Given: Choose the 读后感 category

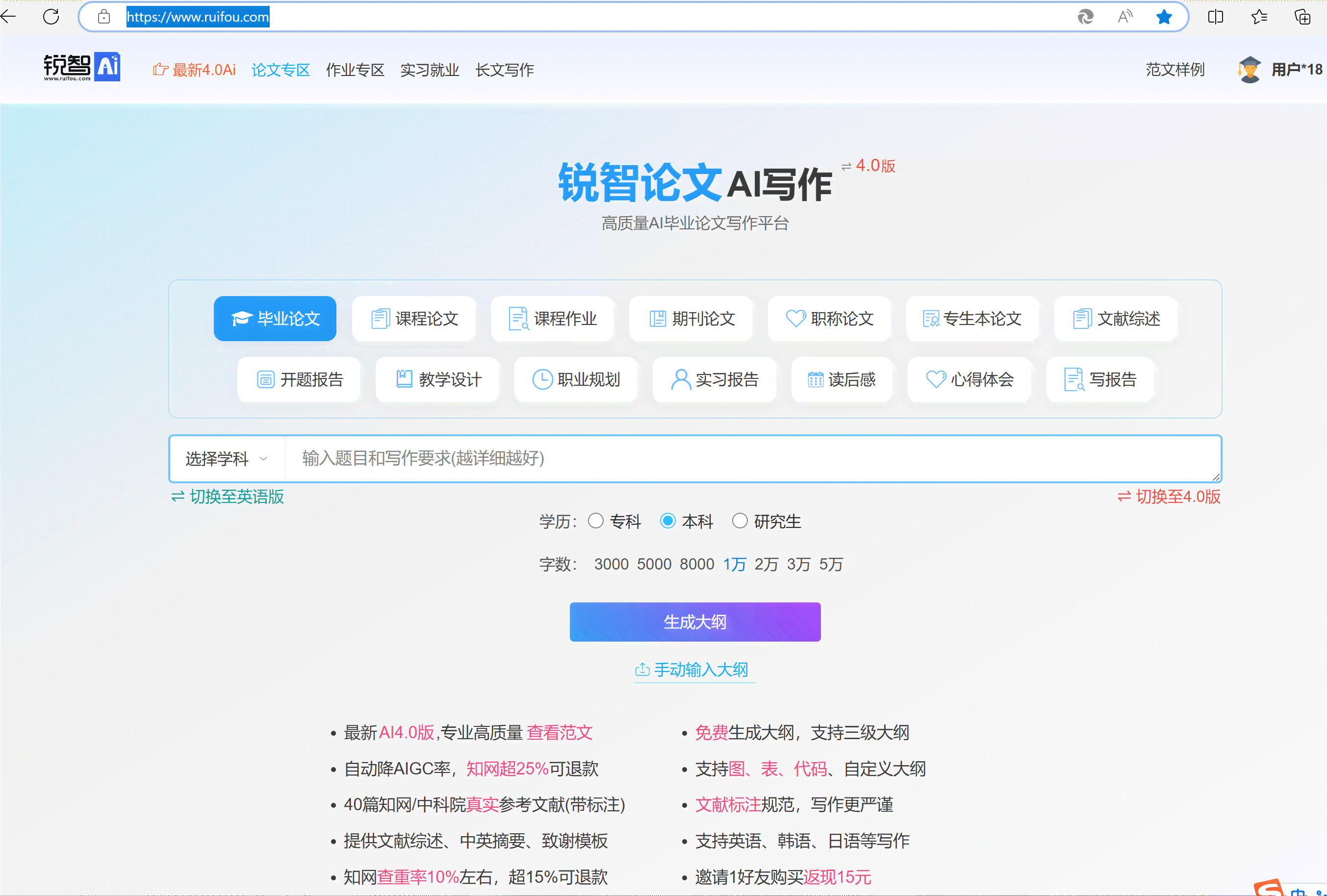Looking at the screenshot, I should (x=842, y=379).
